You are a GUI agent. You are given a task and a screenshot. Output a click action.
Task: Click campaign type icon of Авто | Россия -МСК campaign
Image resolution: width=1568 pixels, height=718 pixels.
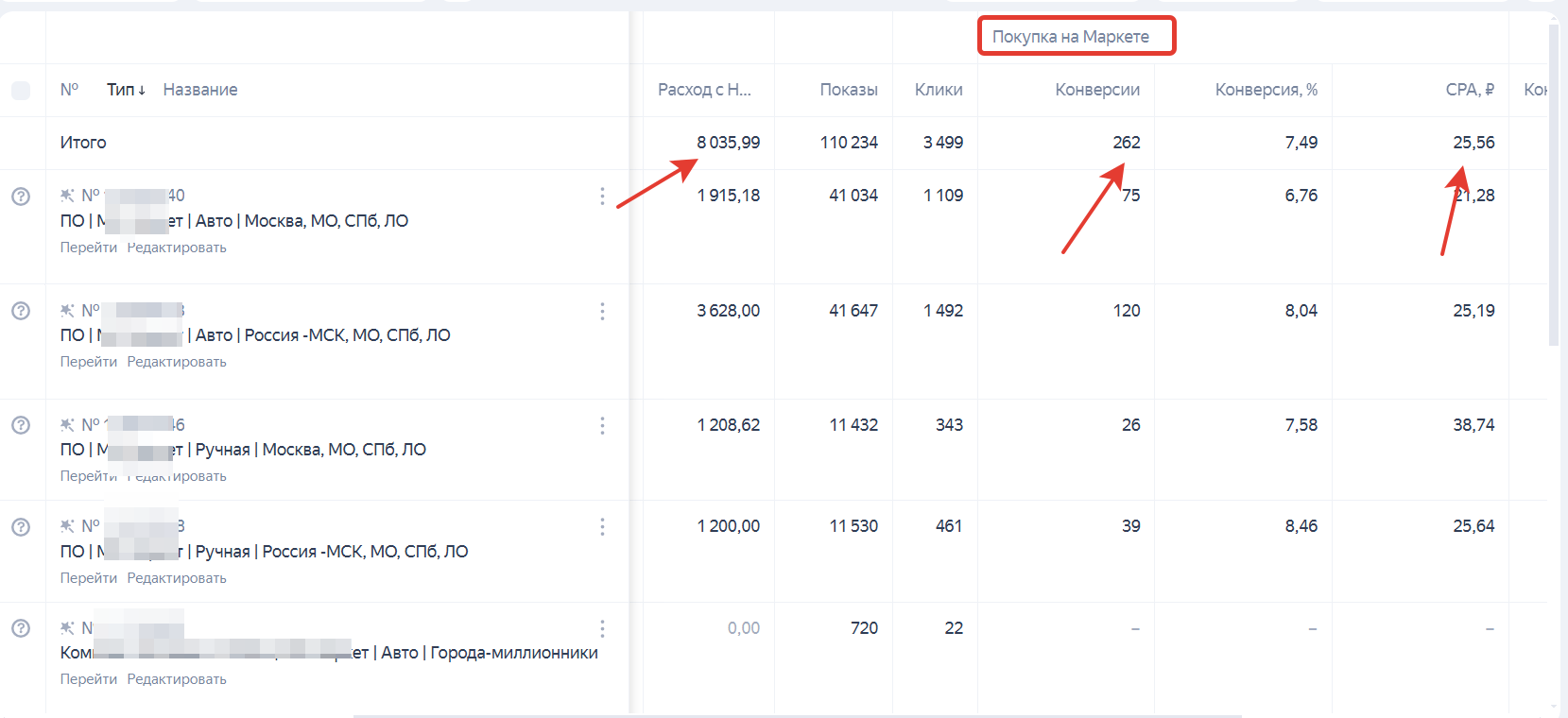pos(67,311)
